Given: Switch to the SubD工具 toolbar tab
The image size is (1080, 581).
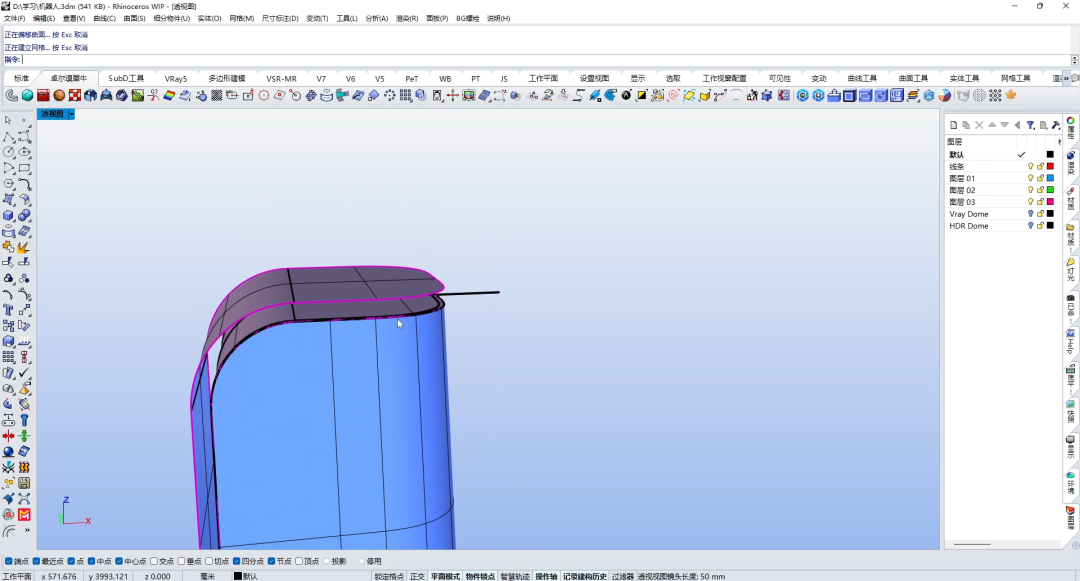Looking at the screenshot, I should click(x=126, y=78).
